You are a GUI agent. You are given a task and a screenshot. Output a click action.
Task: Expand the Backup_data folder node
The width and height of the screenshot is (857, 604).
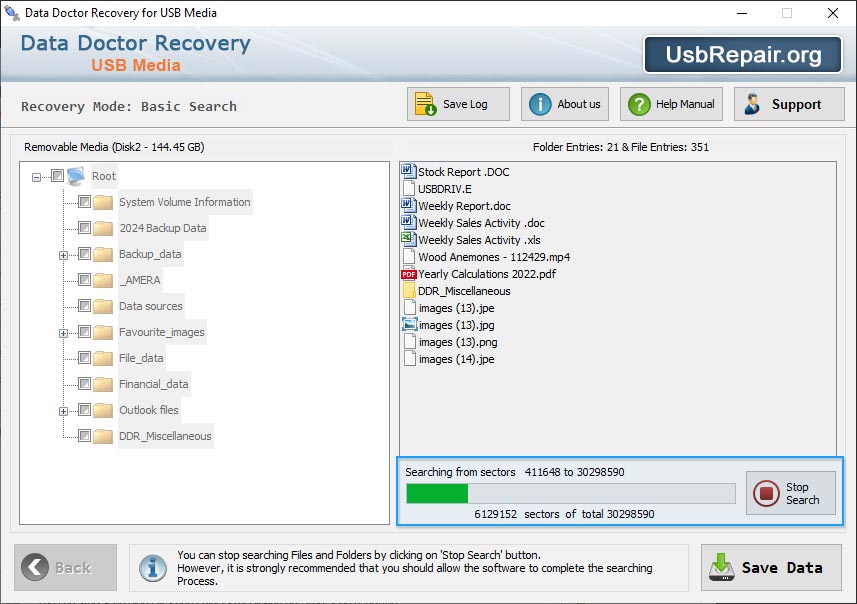pyautogui.click(x=63, y=255)
